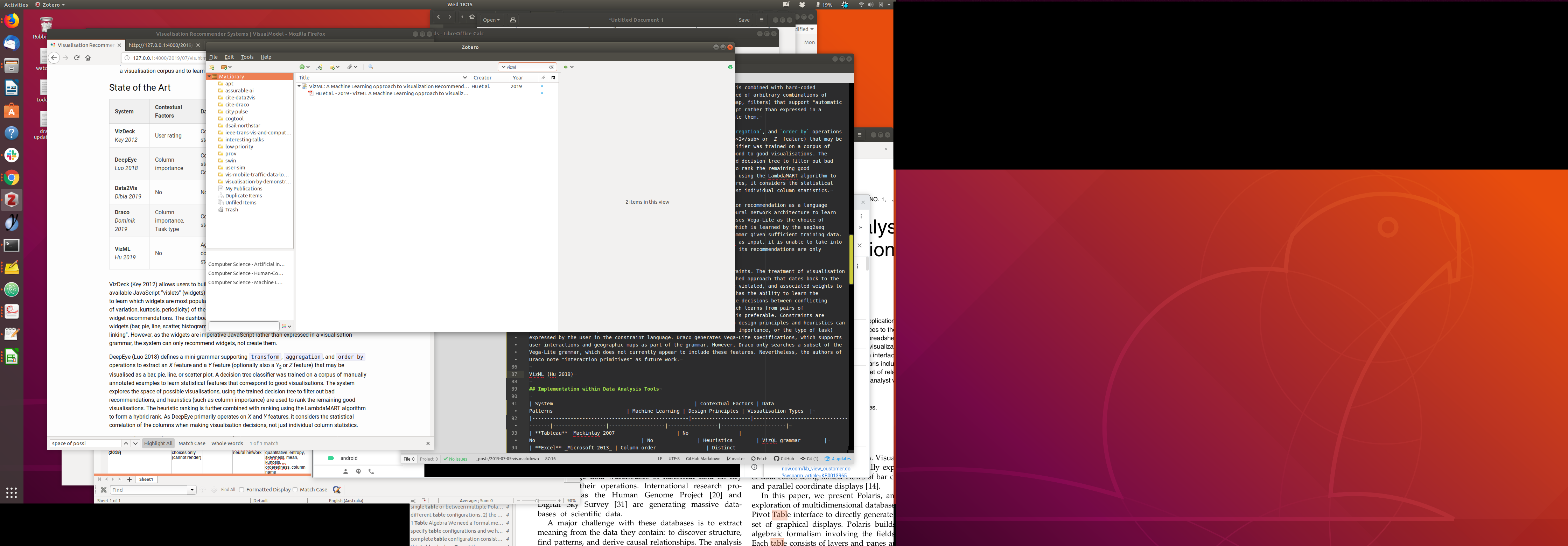Select the cite-draco collection
The height and width of the screenshot is (546, 1568).
237,105
